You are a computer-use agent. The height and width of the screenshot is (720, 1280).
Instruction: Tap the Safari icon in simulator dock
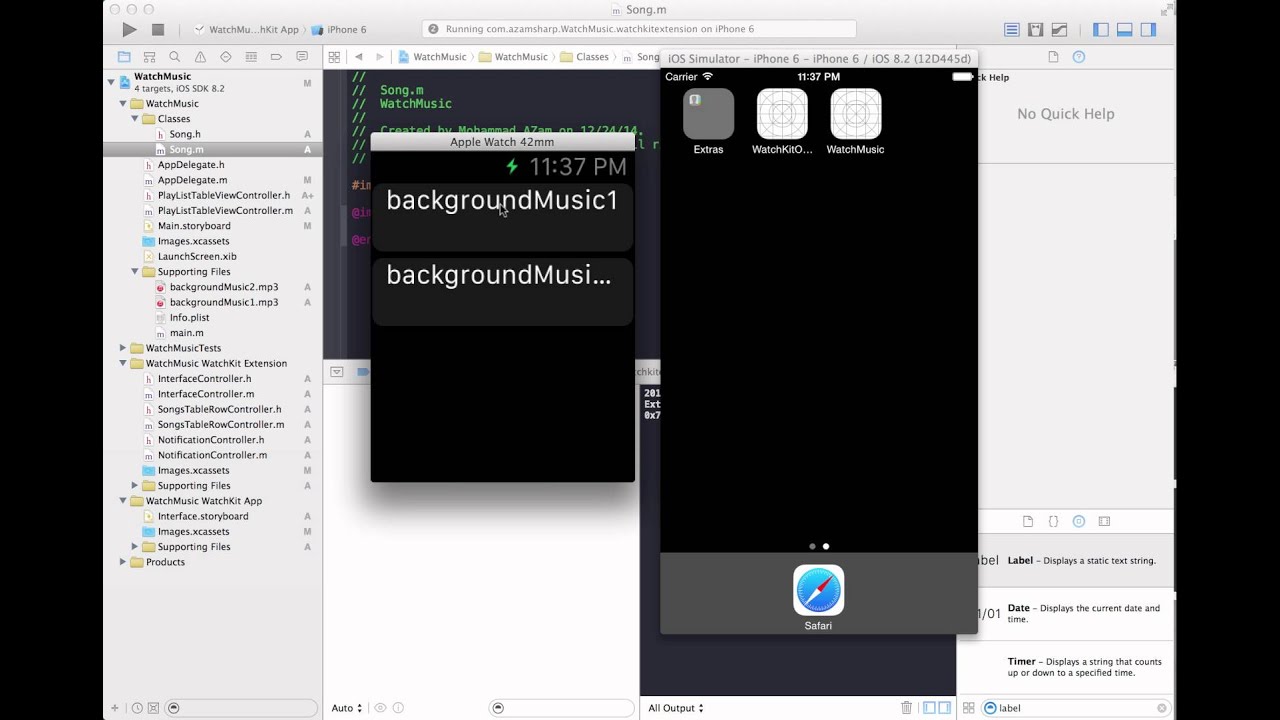[x=818, y=590]
